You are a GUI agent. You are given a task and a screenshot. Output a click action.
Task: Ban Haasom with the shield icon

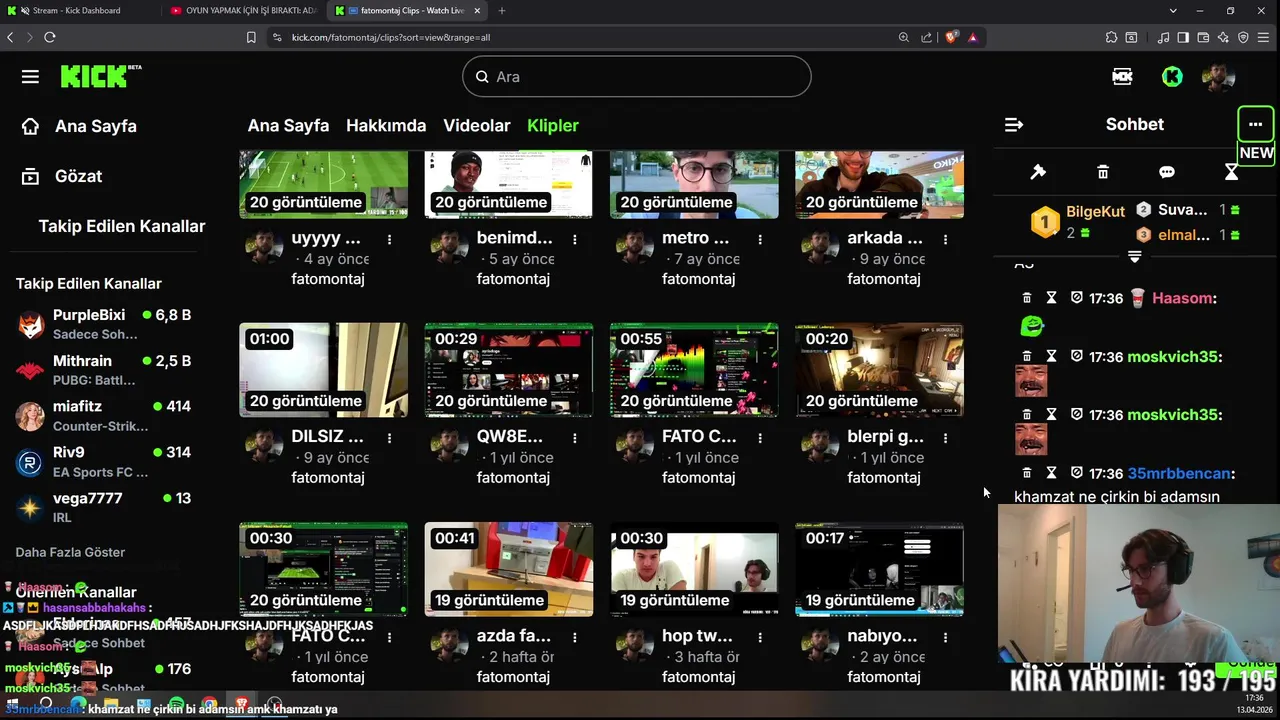(1077, 298)
